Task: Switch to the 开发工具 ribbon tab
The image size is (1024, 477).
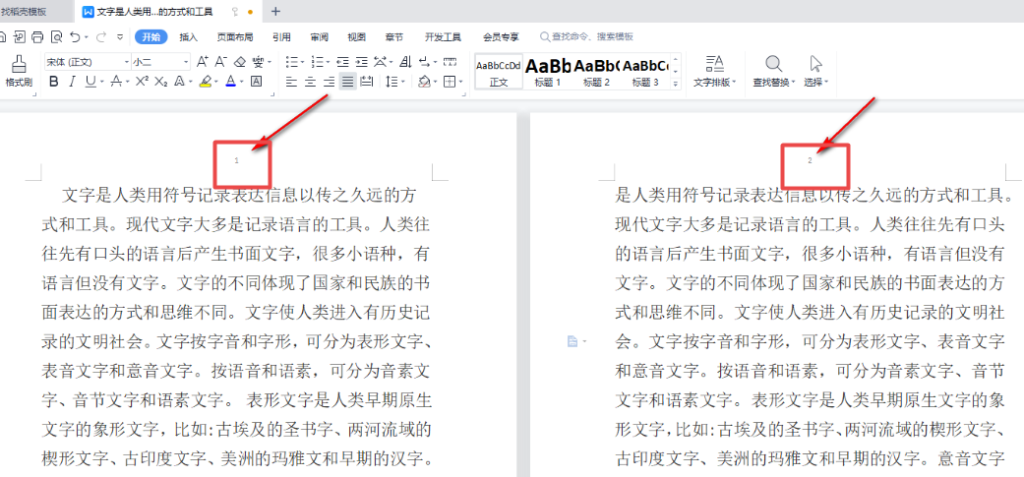Action: 443,37
